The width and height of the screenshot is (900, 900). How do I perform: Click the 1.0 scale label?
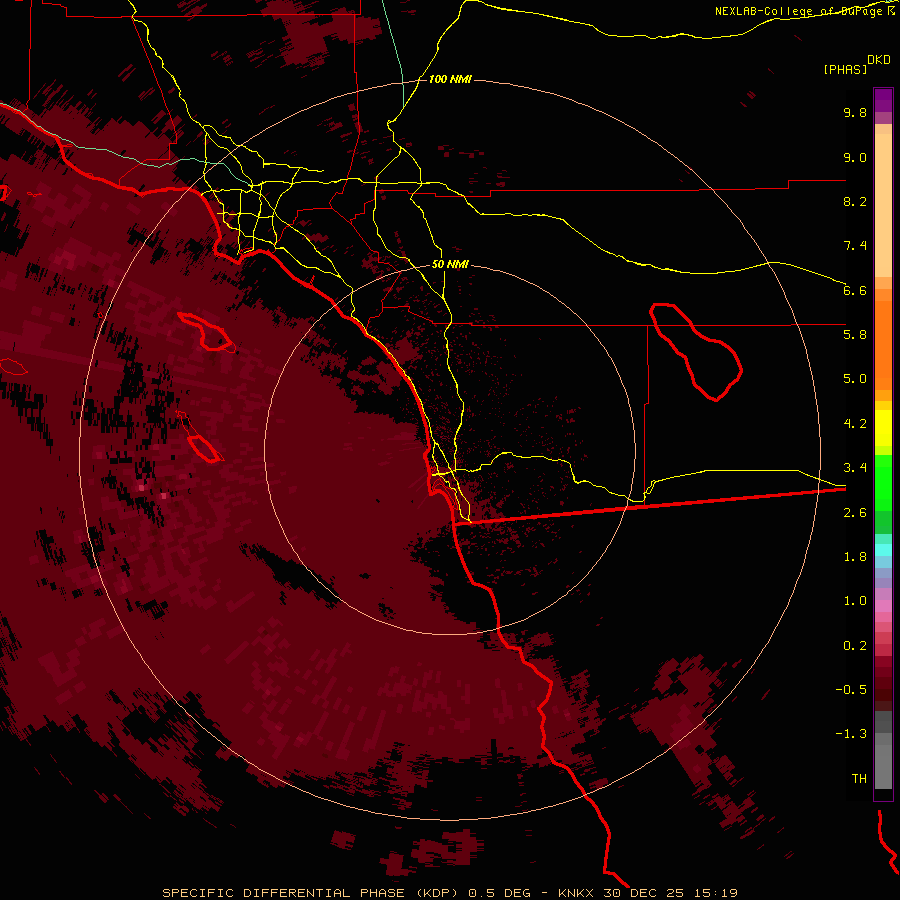(855, 601)
